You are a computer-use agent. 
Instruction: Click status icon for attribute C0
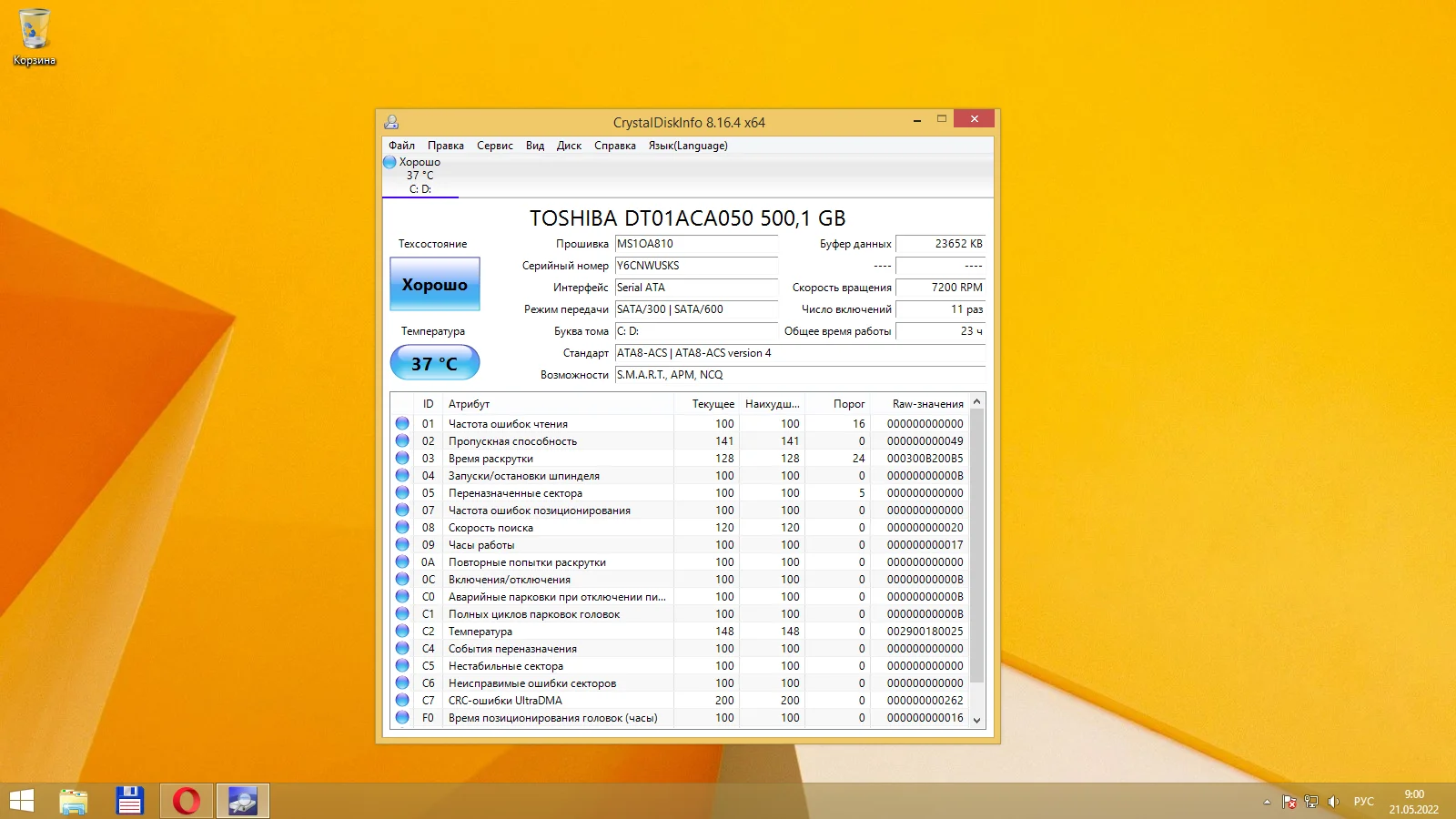pos(402,596)
